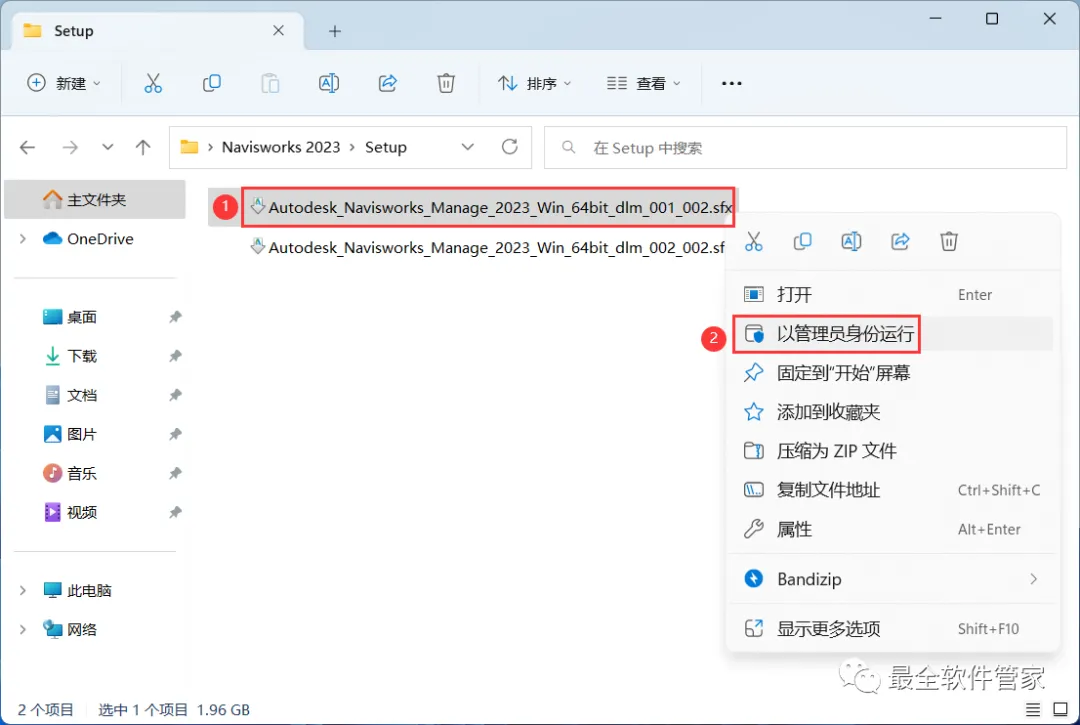Go forward with the Forward arrow
The height and width of the screenshot is (725, 1080).
70,147
